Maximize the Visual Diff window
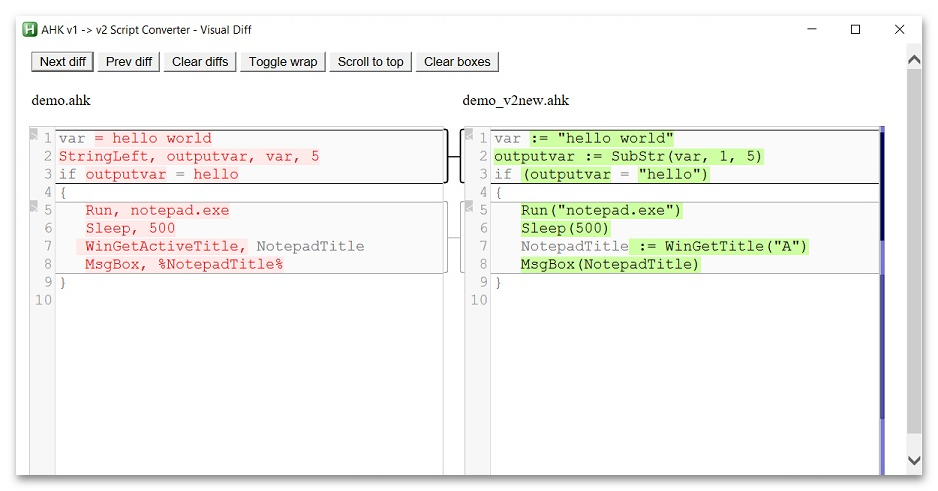Image resolution: width=938 pixels, height=491 pixels. (x=855, y=29)
